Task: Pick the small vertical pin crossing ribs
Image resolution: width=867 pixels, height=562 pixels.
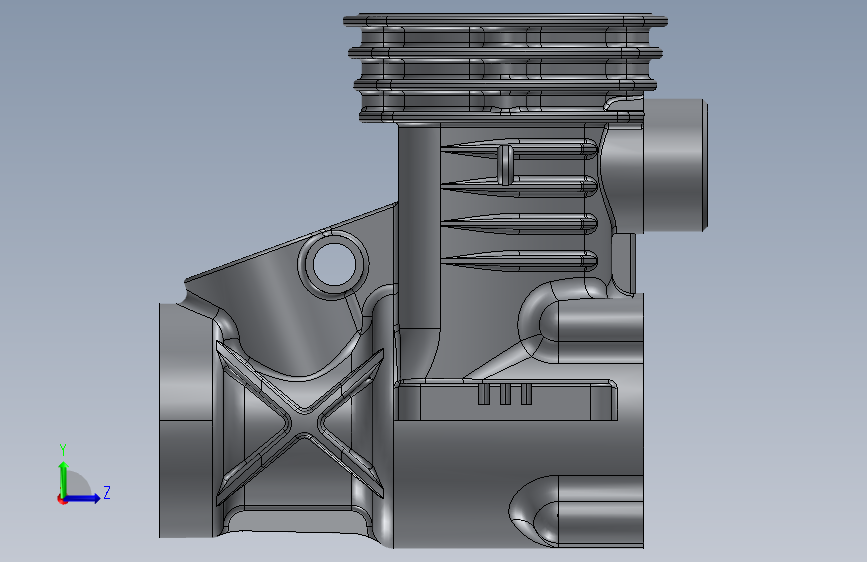Action: 505,164
